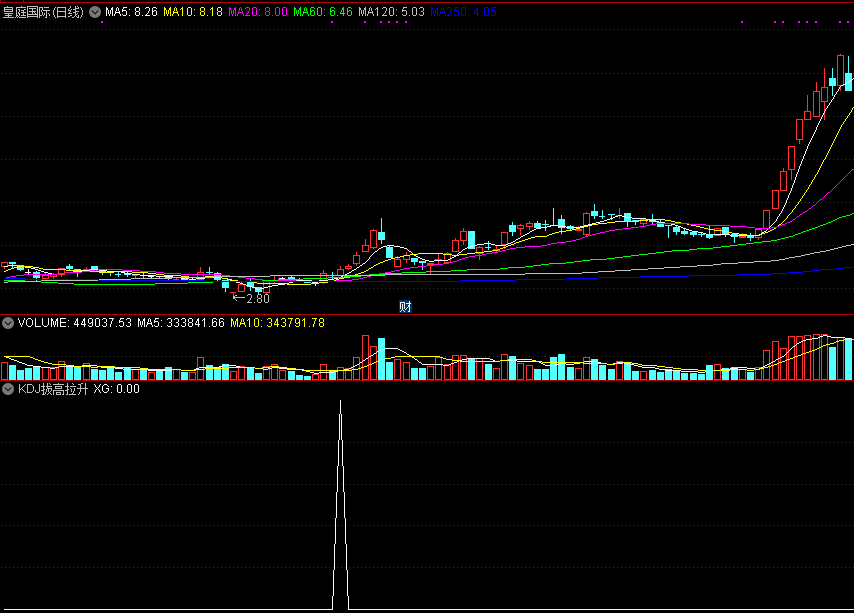Select the volume MA5: 333841.66 label
854x613 pixels.
181,323
